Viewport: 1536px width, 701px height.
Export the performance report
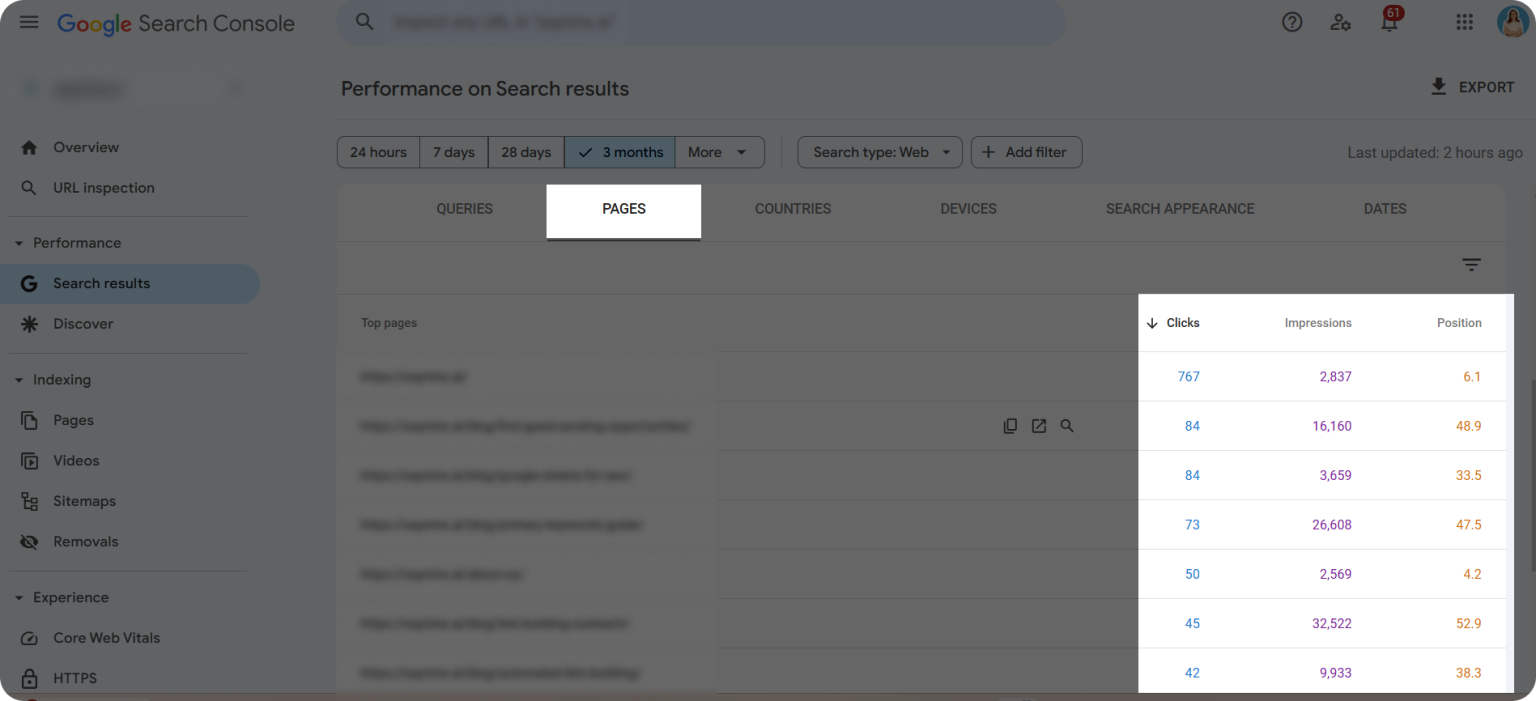tap(1472, 87)
